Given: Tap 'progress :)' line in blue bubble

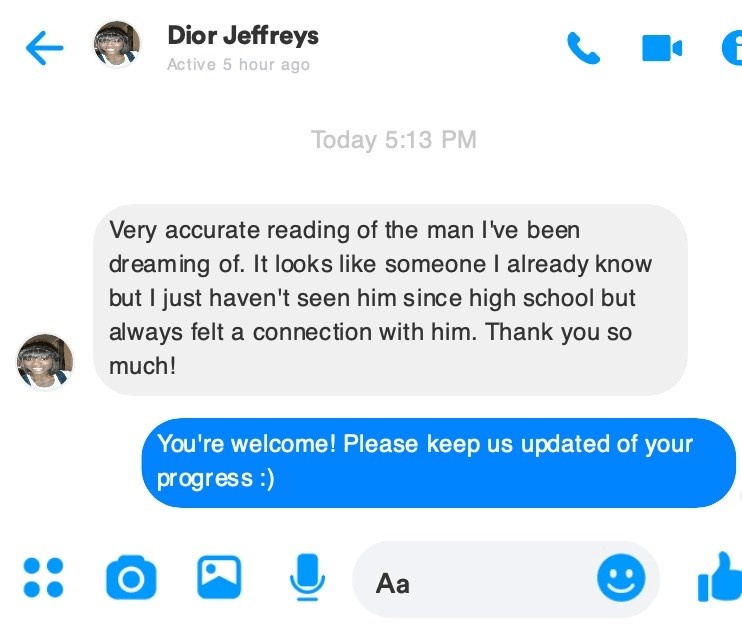Looking at the screenshot, I should point(216,478).
